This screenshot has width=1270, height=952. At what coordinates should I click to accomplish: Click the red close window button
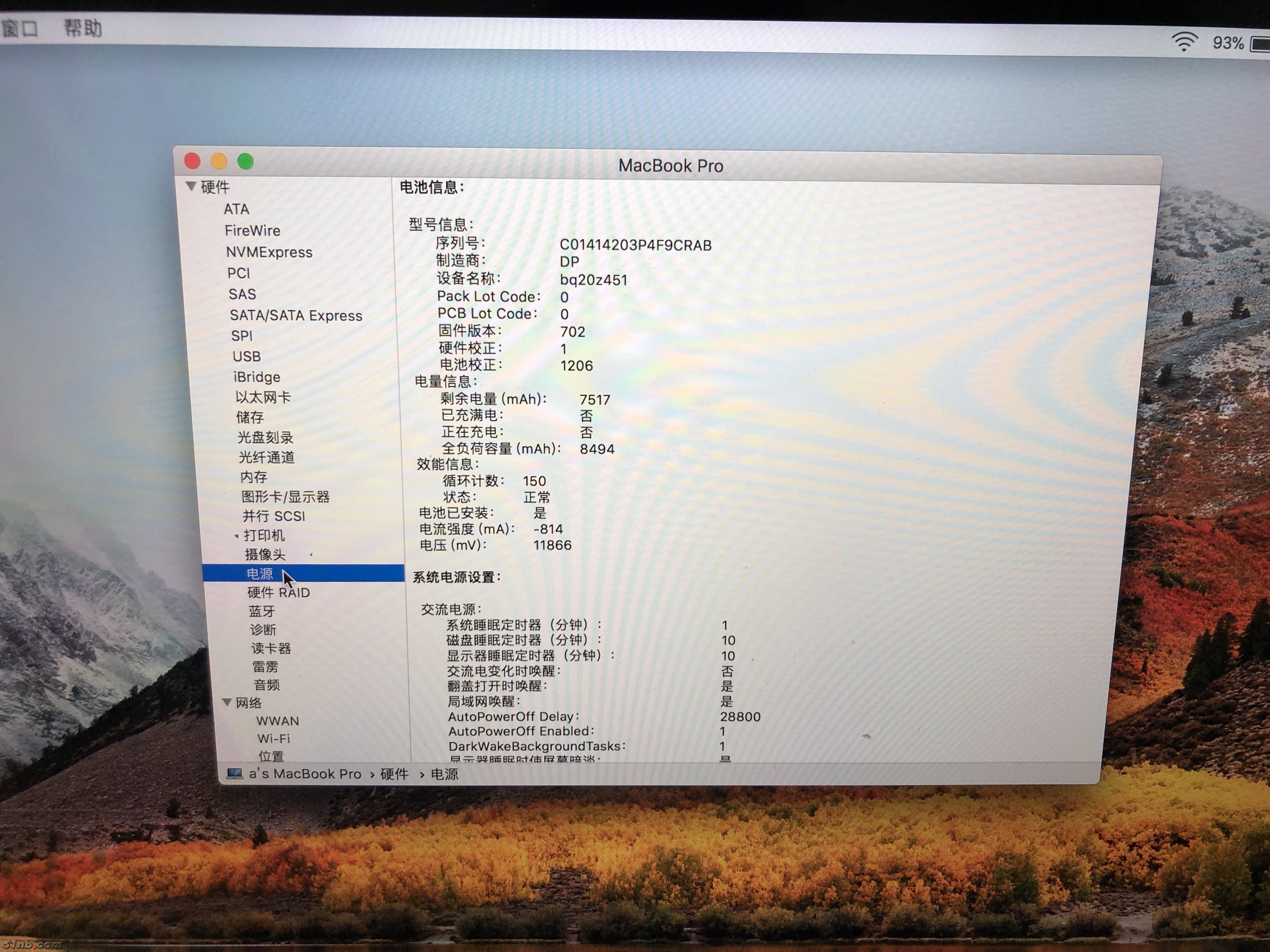click(x=192, y=161)
